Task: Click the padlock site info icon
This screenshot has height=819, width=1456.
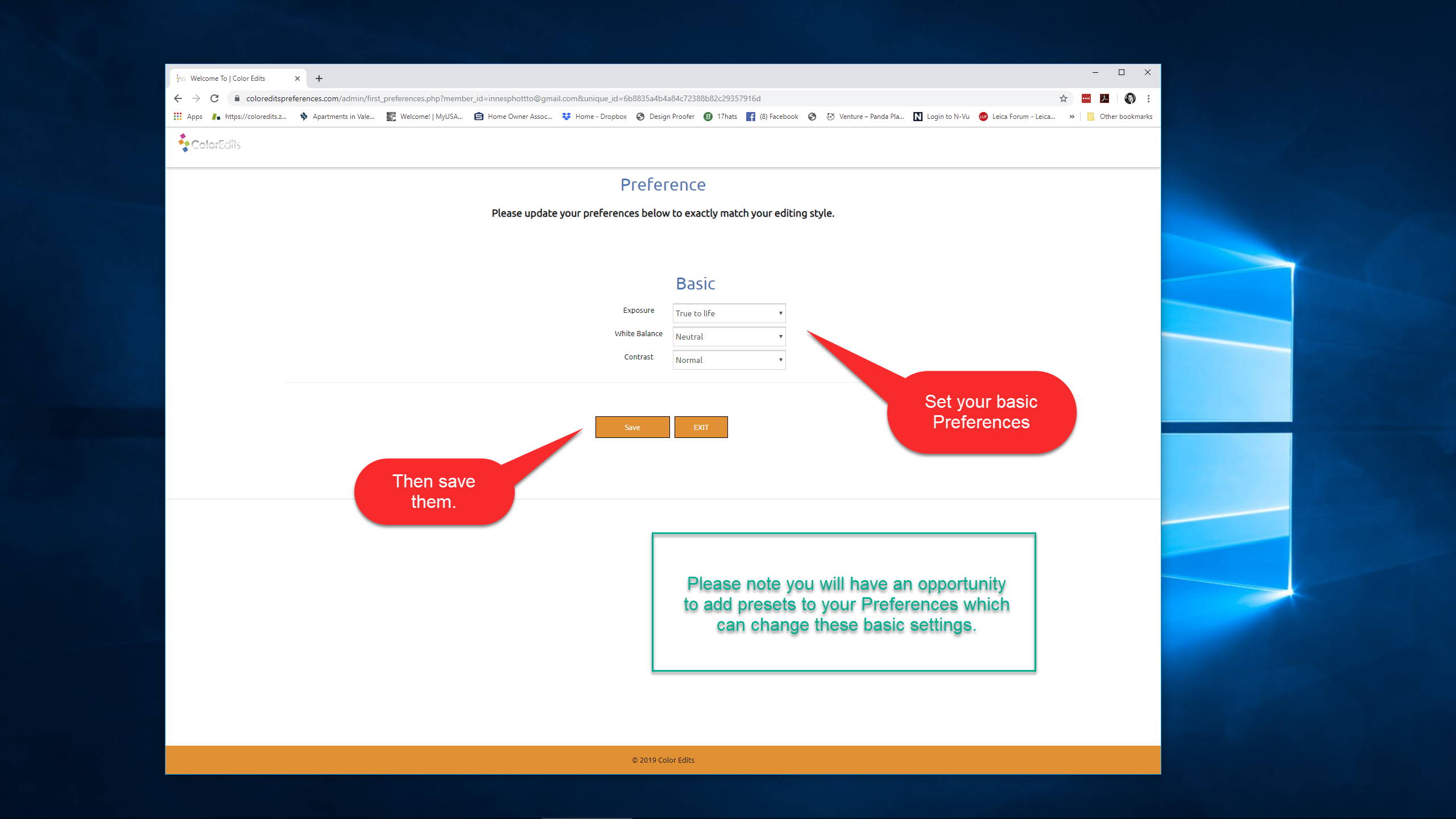Action: click(x=237, y=98)
